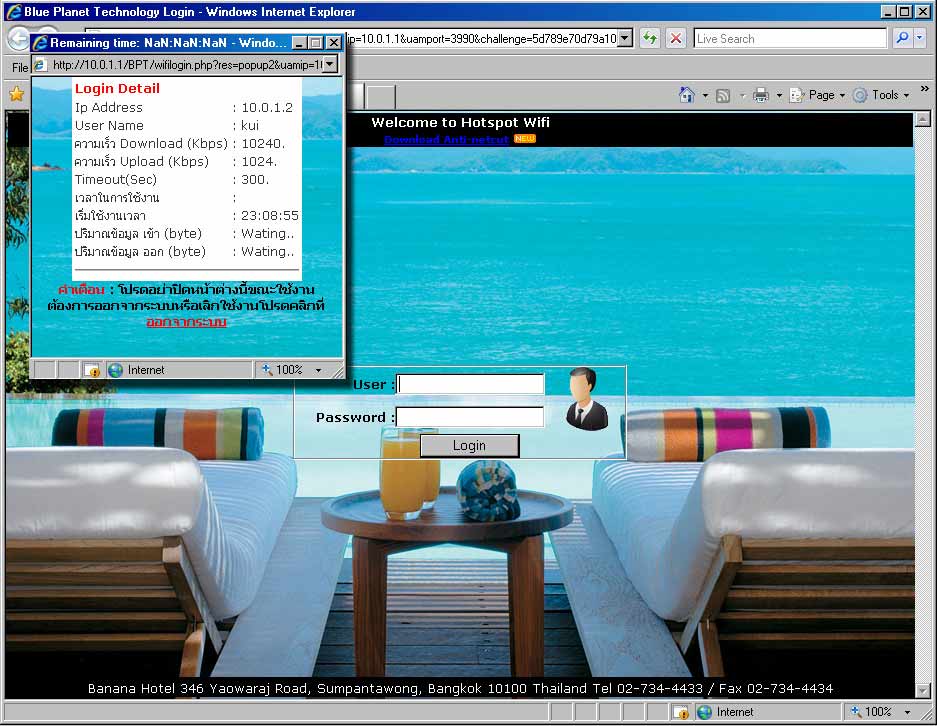Image resolution: width=937 pixels, height=726 pixels.
Task: Click main status bar security lock icon
Action: tap(681, 712)
